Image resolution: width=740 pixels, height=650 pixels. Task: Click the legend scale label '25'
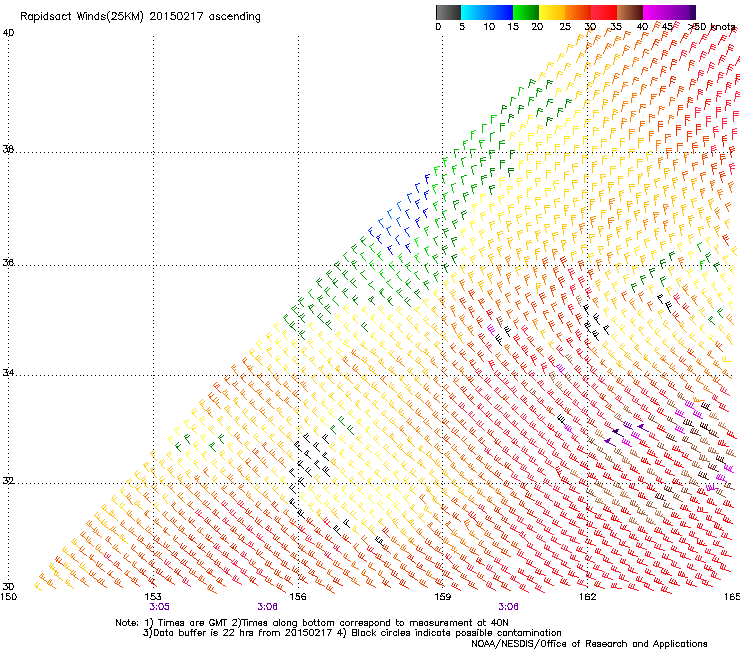coord(565,27)
